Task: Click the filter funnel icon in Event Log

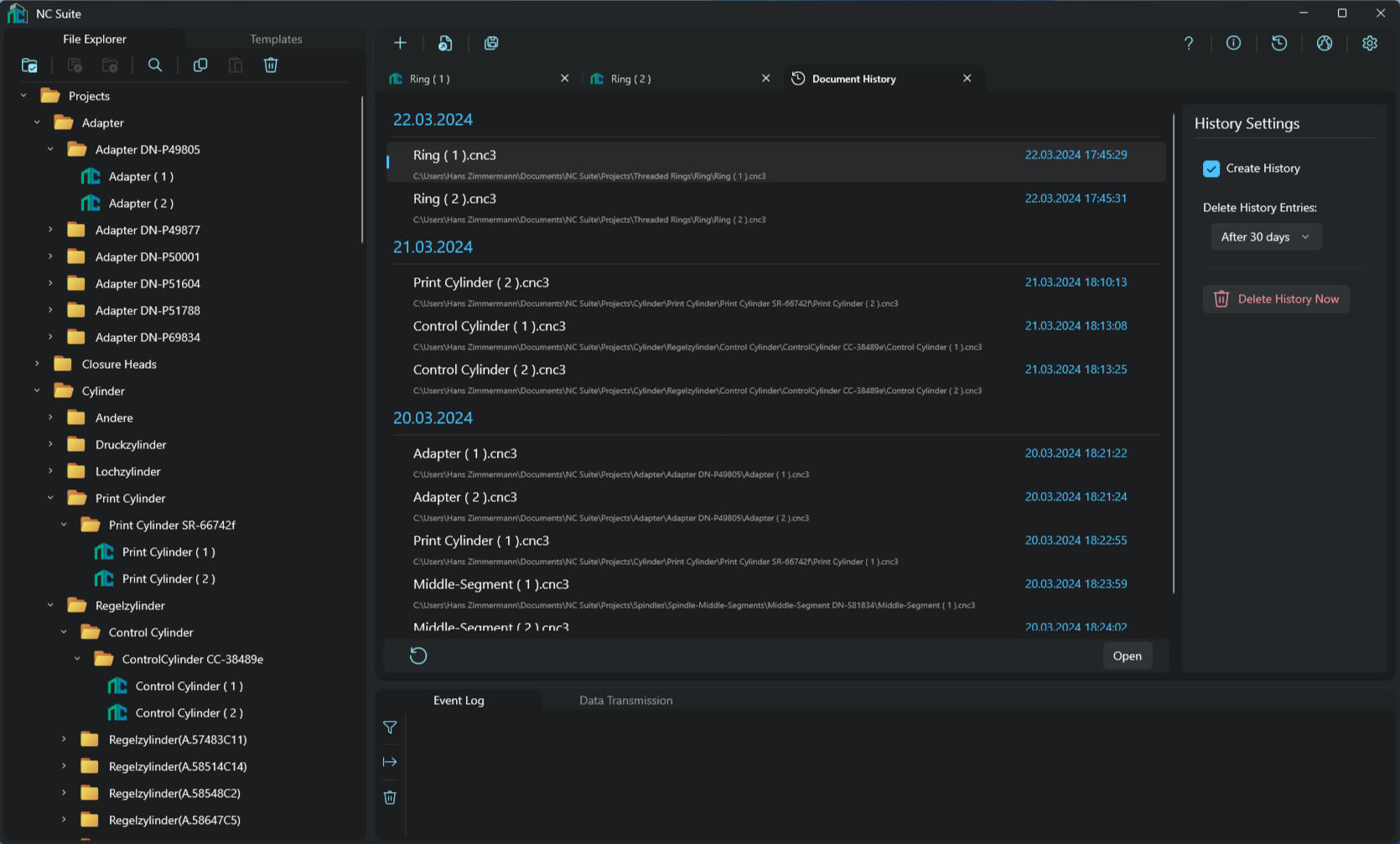Action: 390,727
